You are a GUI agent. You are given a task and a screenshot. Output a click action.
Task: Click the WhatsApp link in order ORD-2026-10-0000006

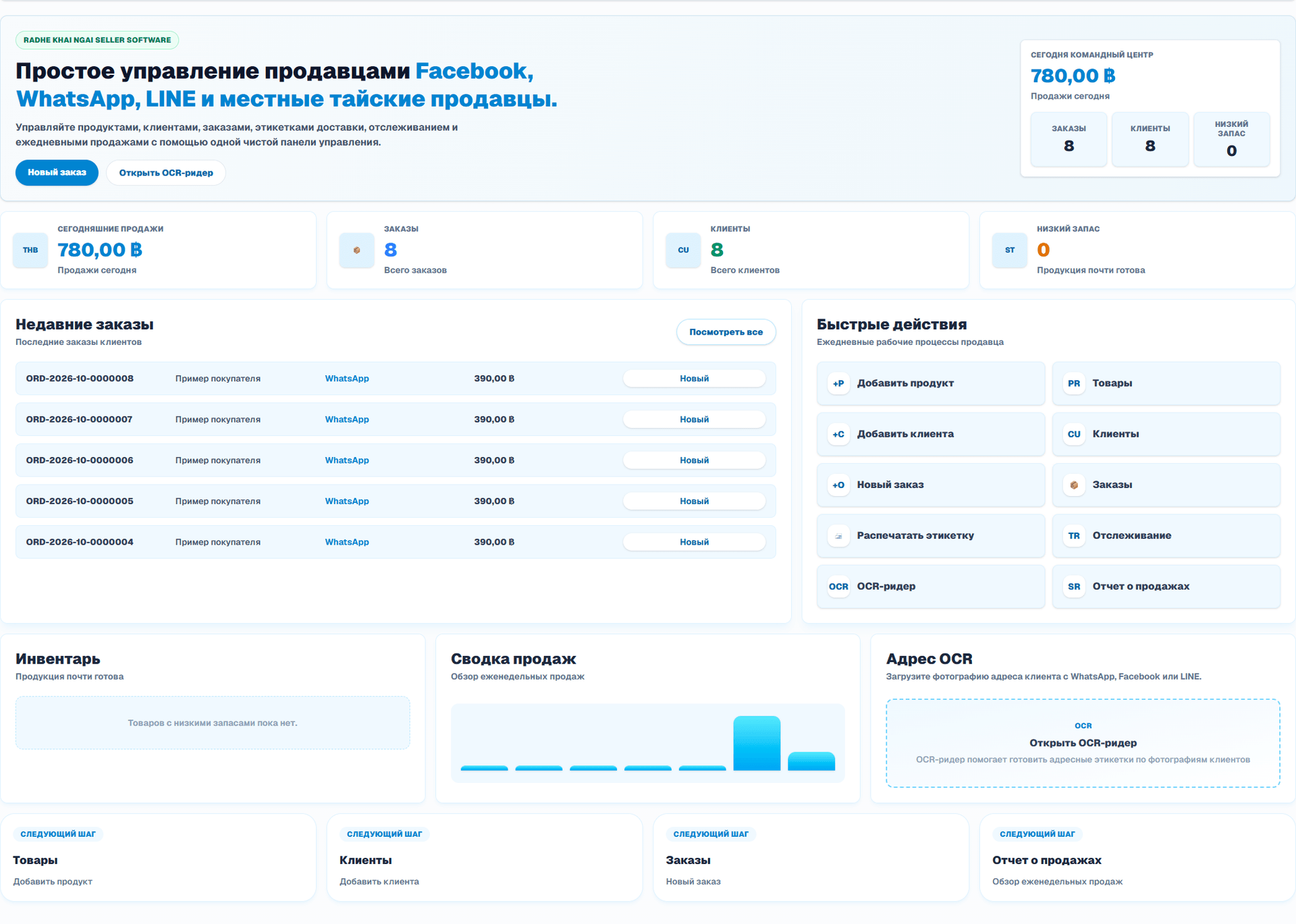347,460
